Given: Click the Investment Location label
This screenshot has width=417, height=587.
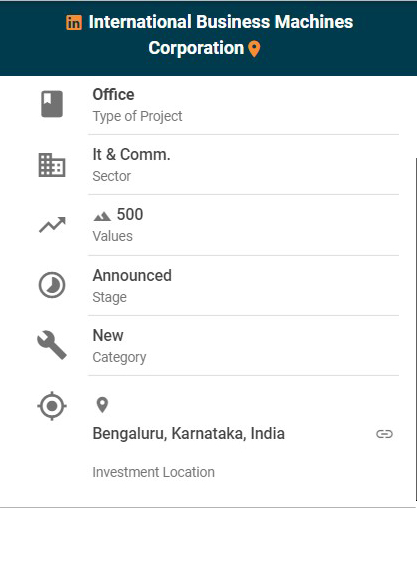Looking at the screenshot, I should tap(153, 472).
